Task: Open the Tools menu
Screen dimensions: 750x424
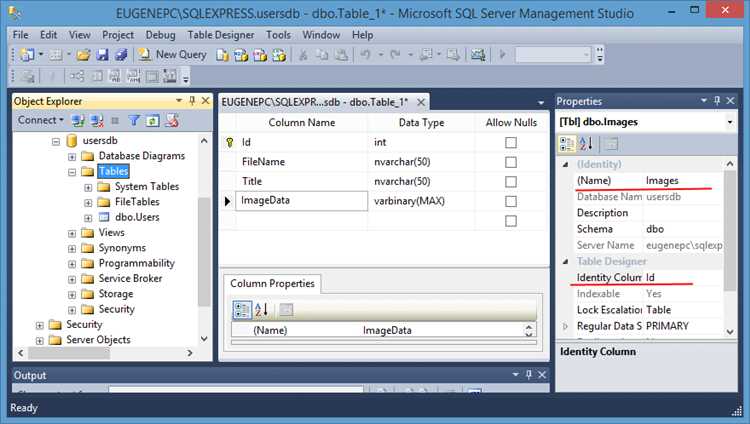Action: coord(278,35)
